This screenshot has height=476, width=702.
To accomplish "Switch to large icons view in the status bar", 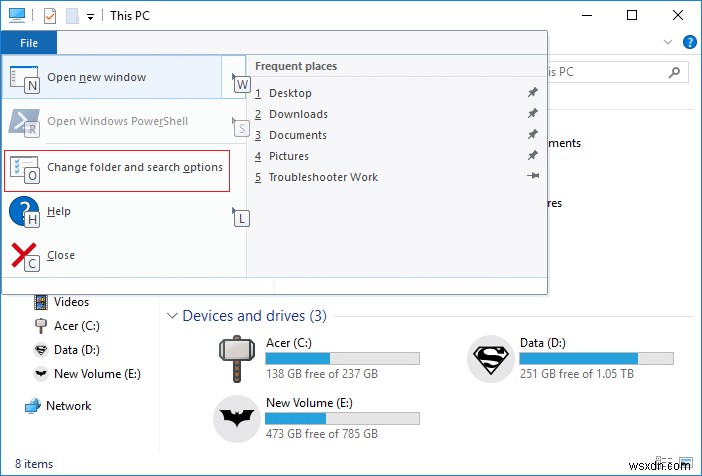I will pyautogui.click(x=688, y=464).
